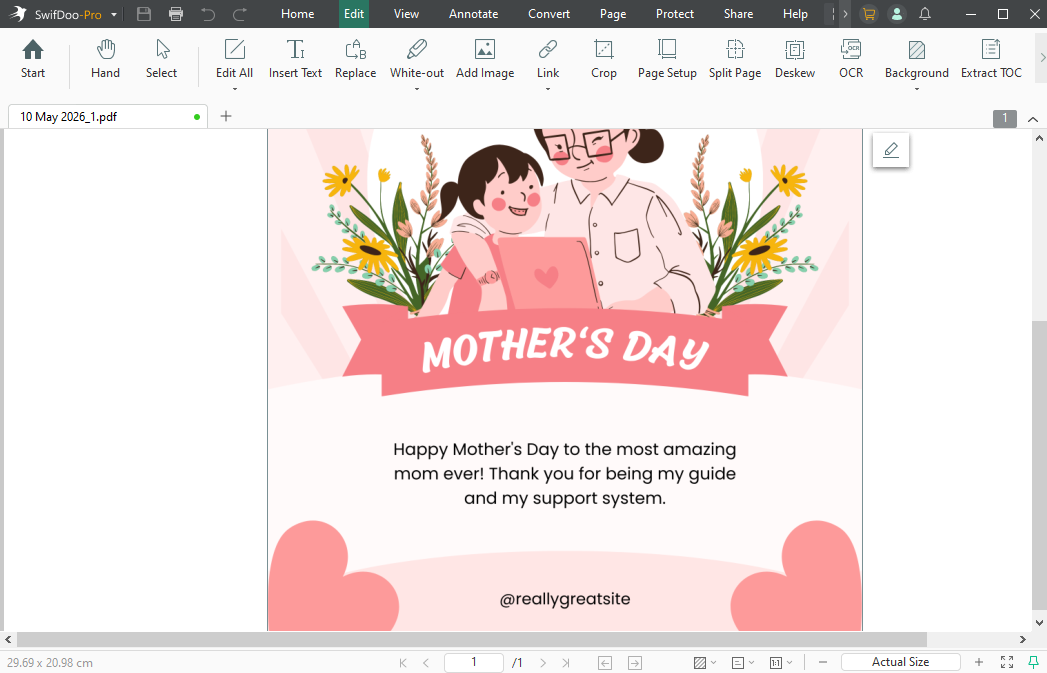Screen dimensions: 1047x673
Task: Select the Replace tool
Action: (x=355, y=60)
